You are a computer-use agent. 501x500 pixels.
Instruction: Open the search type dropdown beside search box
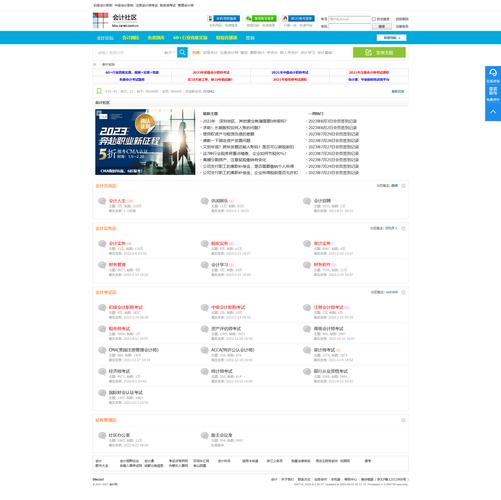pyautogui.click(x=169, y=52)
